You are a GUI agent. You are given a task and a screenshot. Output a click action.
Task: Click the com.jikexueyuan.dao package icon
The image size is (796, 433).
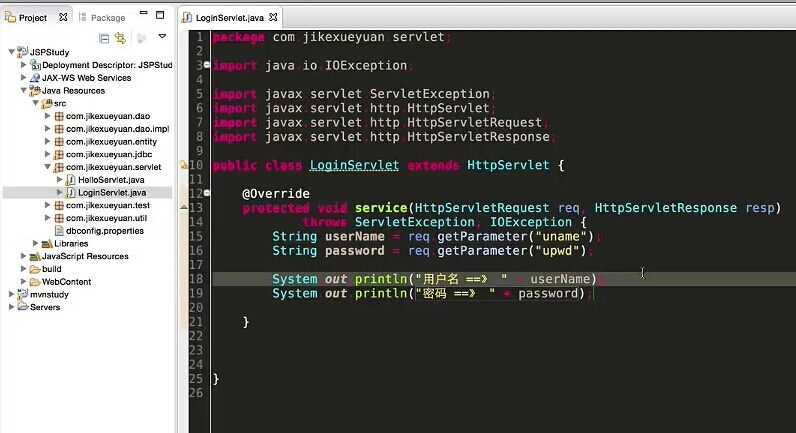[x=59, y=116]
